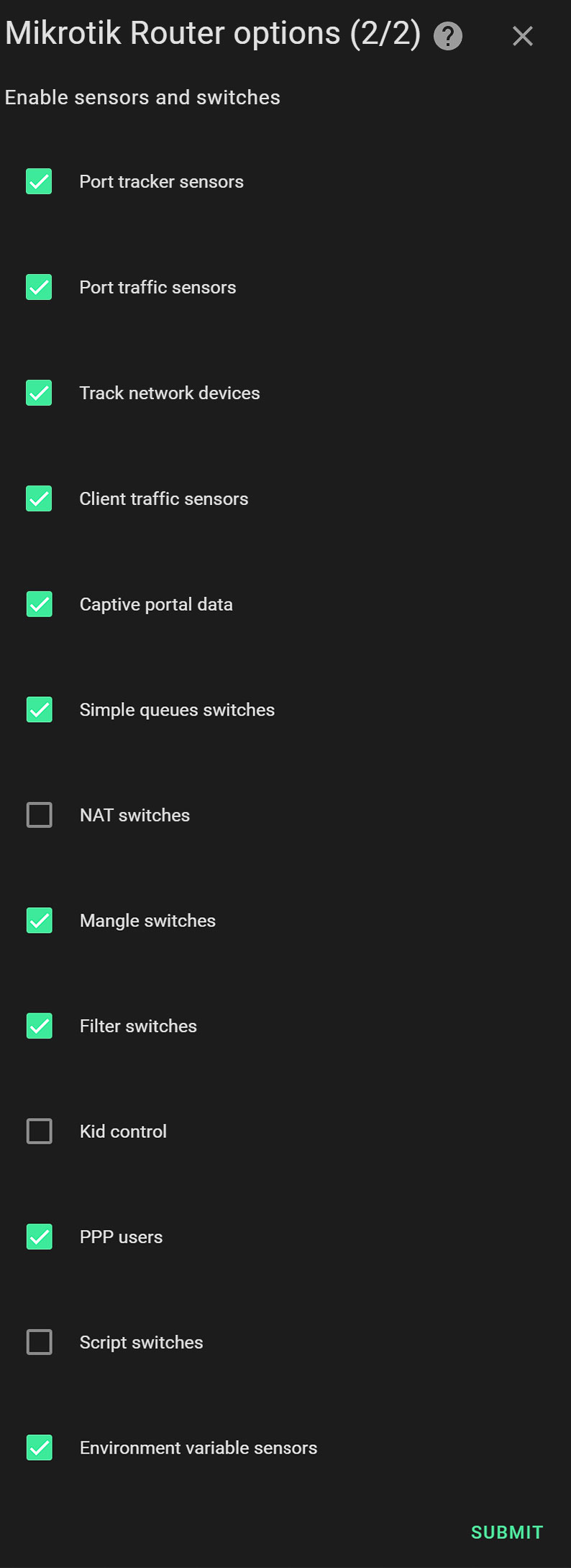Click the Script switches label text
571x1568 pixels.
[x=141, y=1342]
